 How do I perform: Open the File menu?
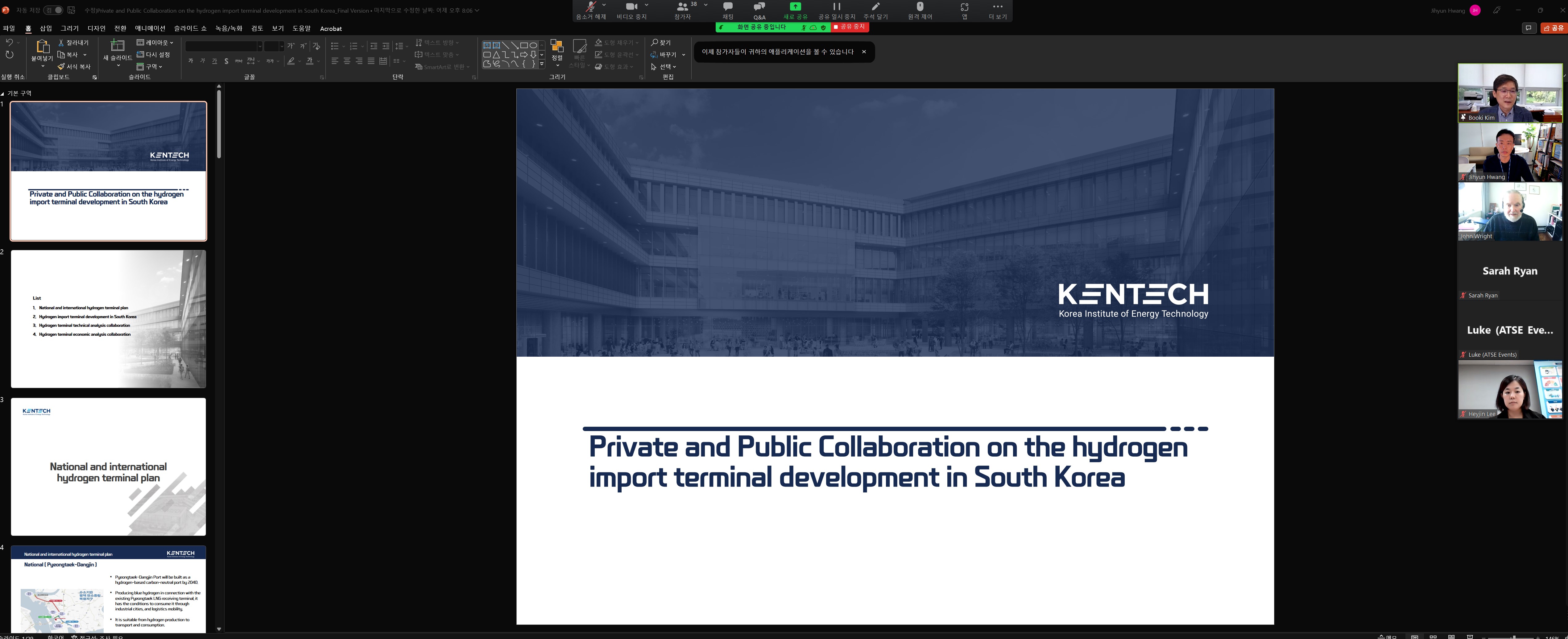pyautogui.click(x=9, y=29)
